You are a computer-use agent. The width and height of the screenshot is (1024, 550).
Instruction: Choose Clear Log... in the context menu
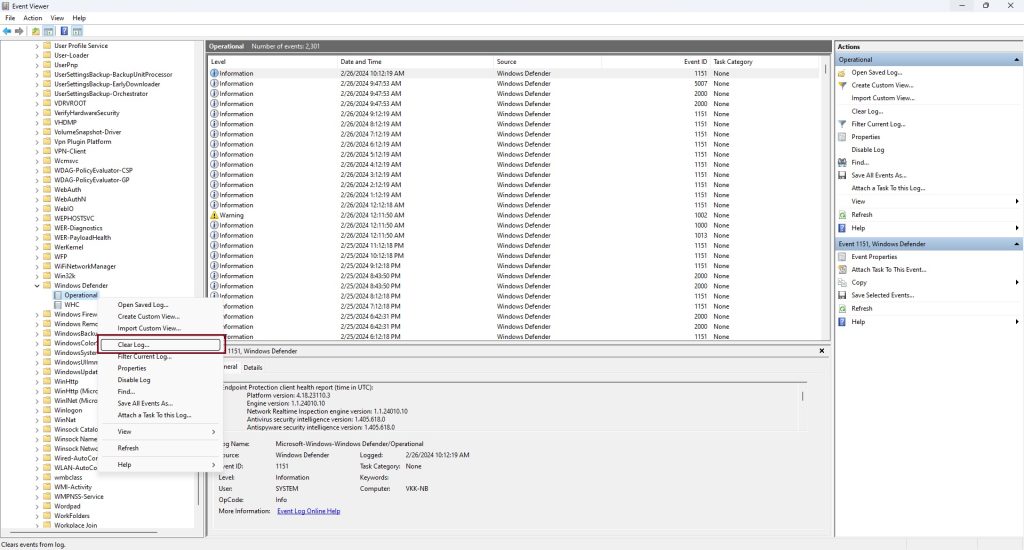tap(160, 344)
